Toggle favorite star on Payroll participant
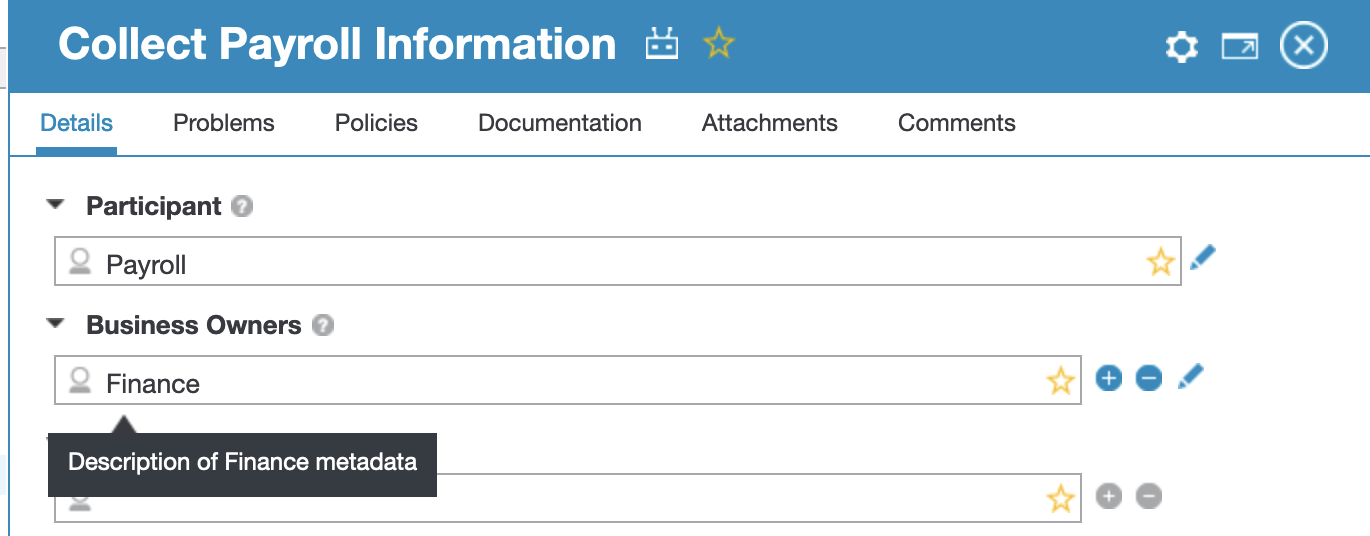Image resolution: width=1370 pixels, height=536 pixels. [x=1160, y=263]
